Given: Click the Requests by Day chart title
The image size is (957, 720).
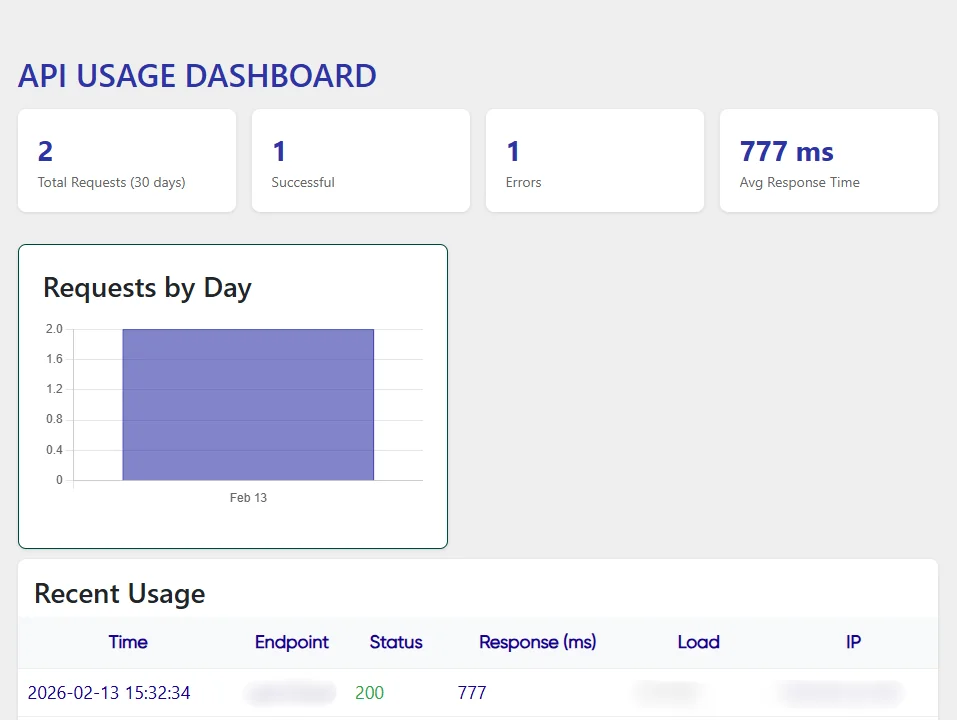Looking at the screenshot, I should pos(147,288).
